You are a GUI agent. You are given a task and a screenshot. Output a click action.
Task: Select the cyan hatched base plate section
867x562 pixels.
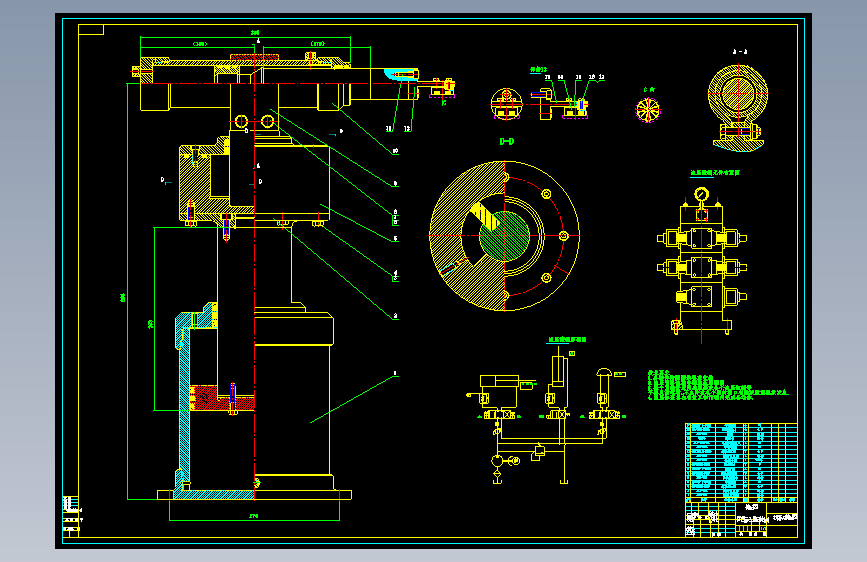(213, 495)
